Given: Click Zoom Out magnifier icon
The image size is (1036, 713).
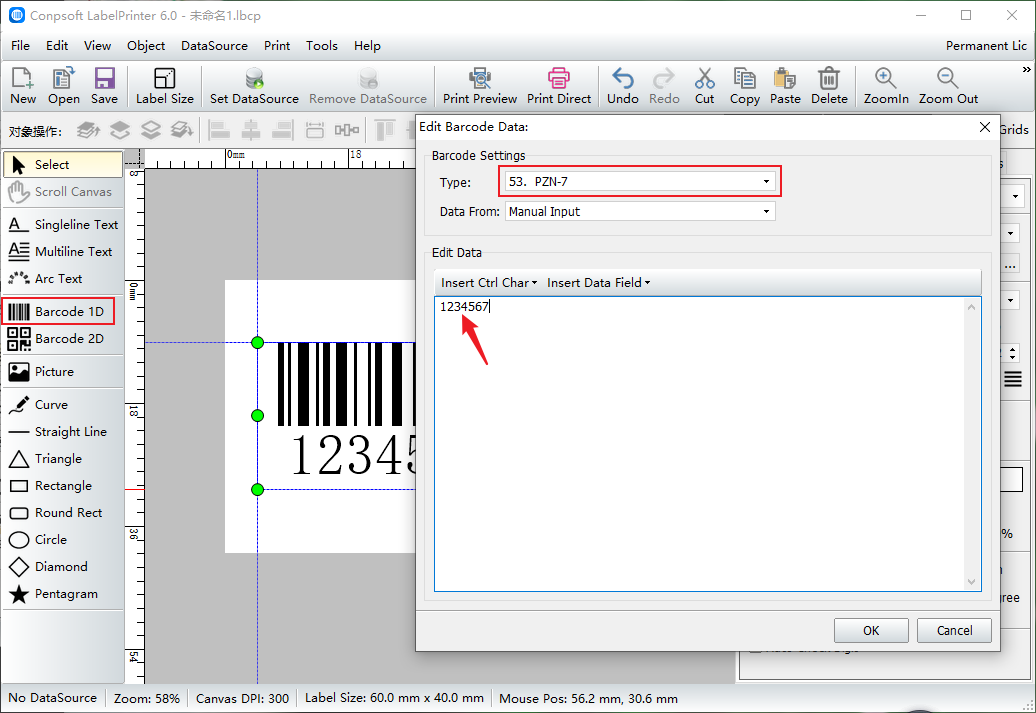Looking at the screenshot, I should [948, 86].
